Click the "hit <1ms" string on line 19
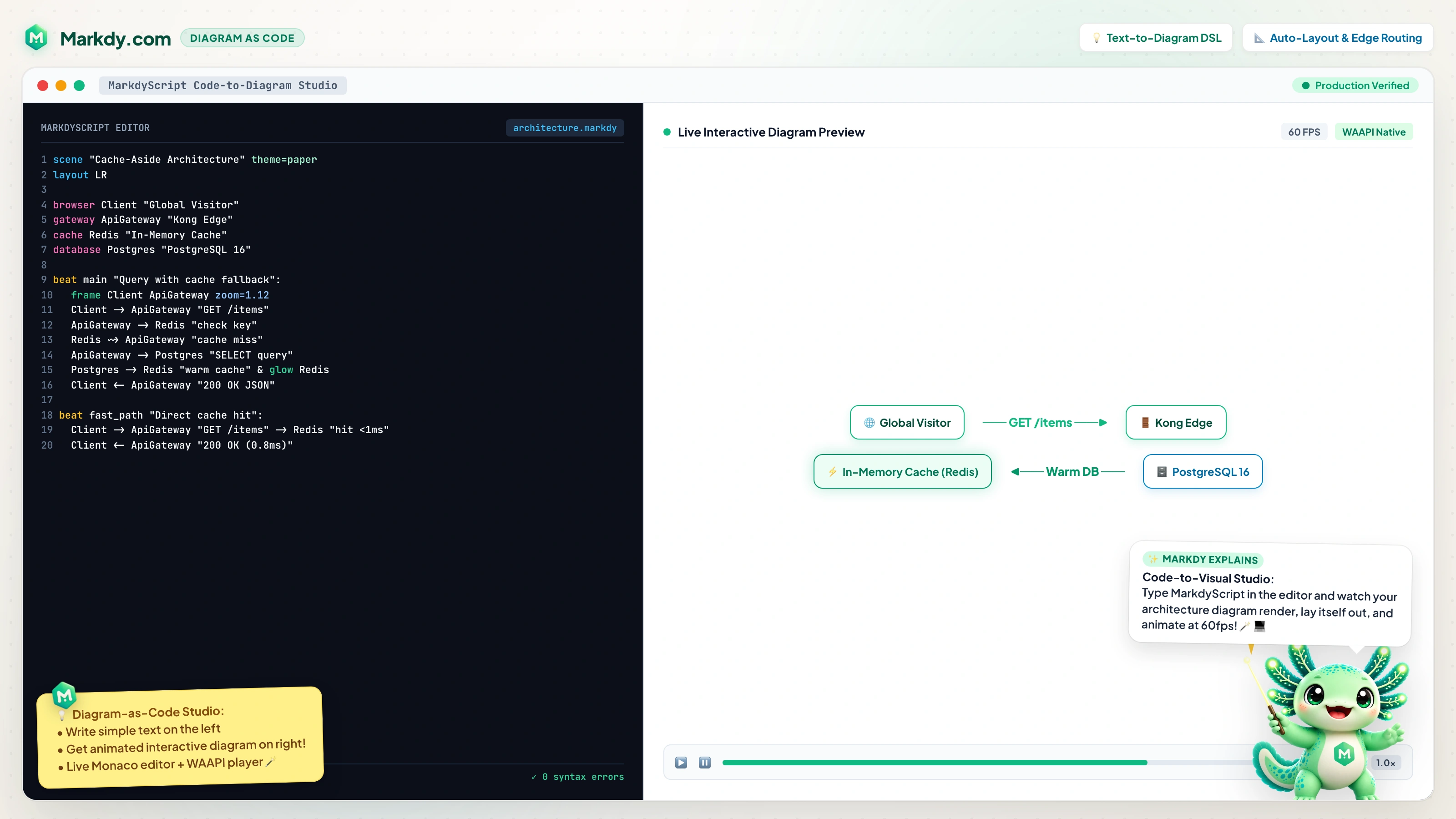1456x819 pixels. [x=359, y=429]
